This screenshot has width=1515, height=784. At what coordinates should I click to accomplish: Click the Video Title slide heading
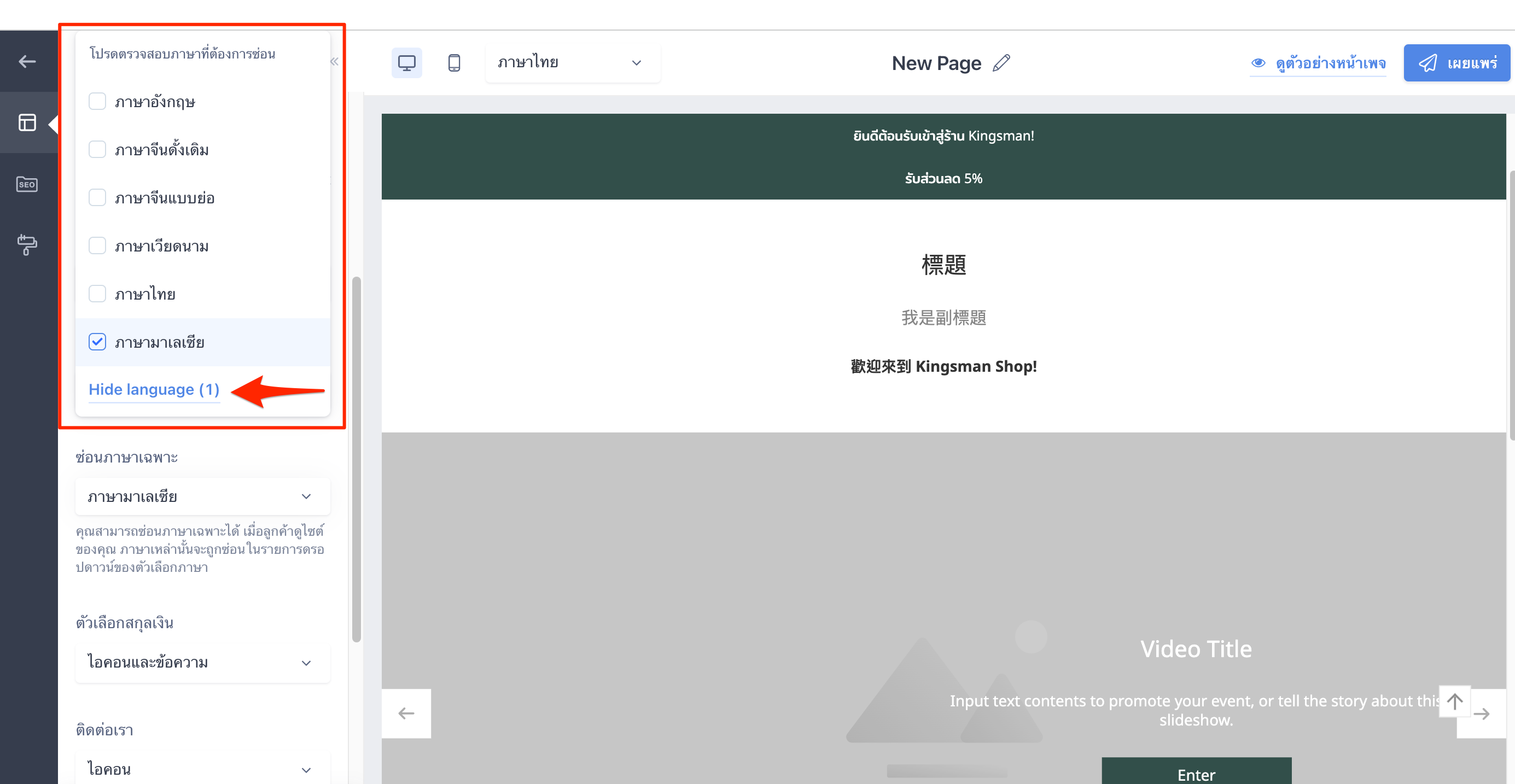point(1196,649)
